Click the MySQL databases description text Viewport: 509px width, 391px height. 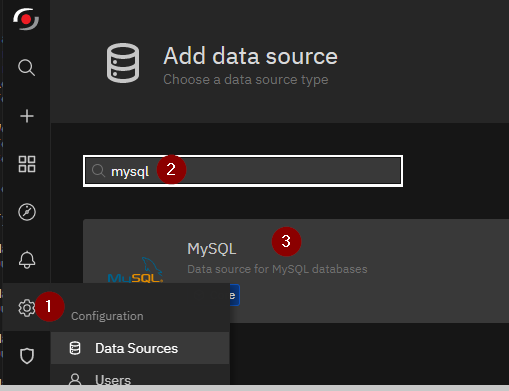pyautogui.click(x=277, y=269)
